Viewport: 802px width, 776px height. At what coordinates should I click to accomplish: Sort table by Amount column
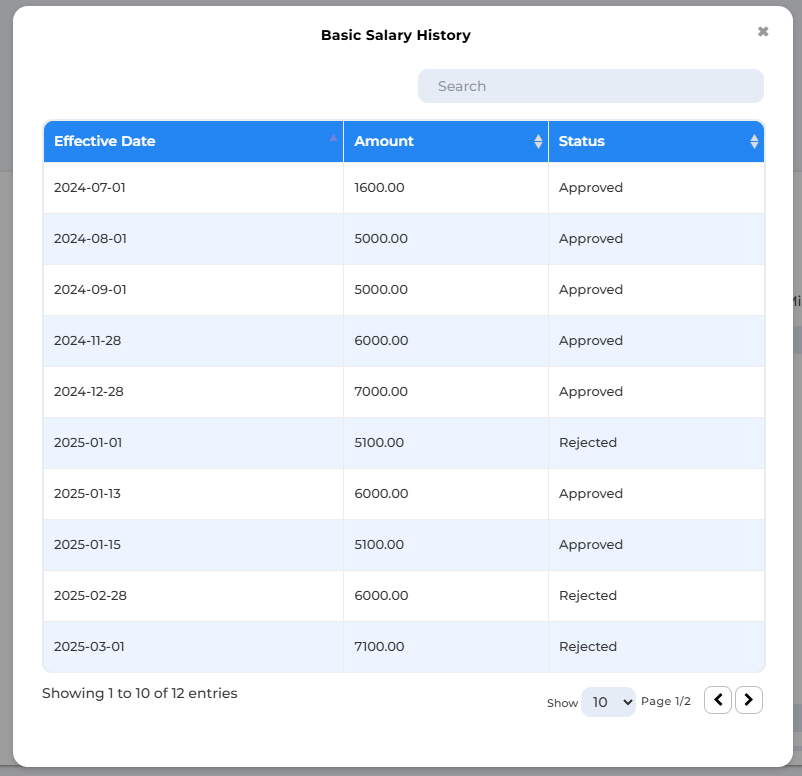coord(446,141)
